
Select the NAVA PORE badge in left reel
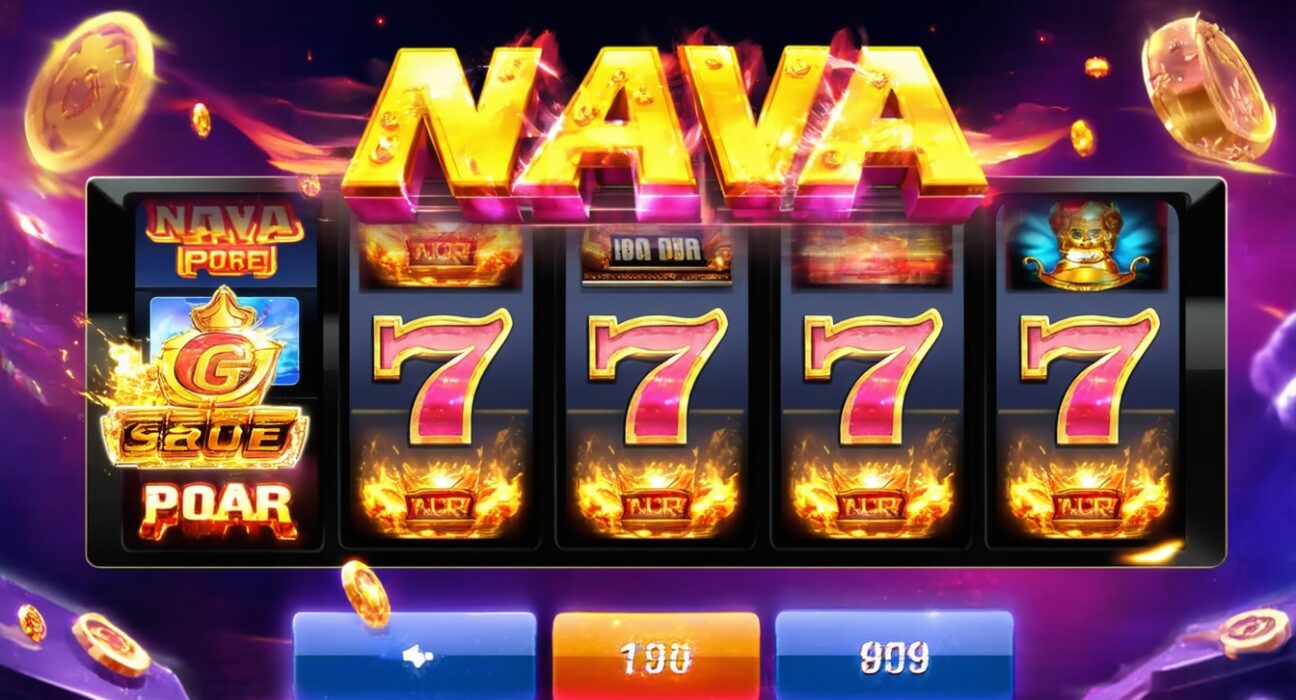click(225, 237)
